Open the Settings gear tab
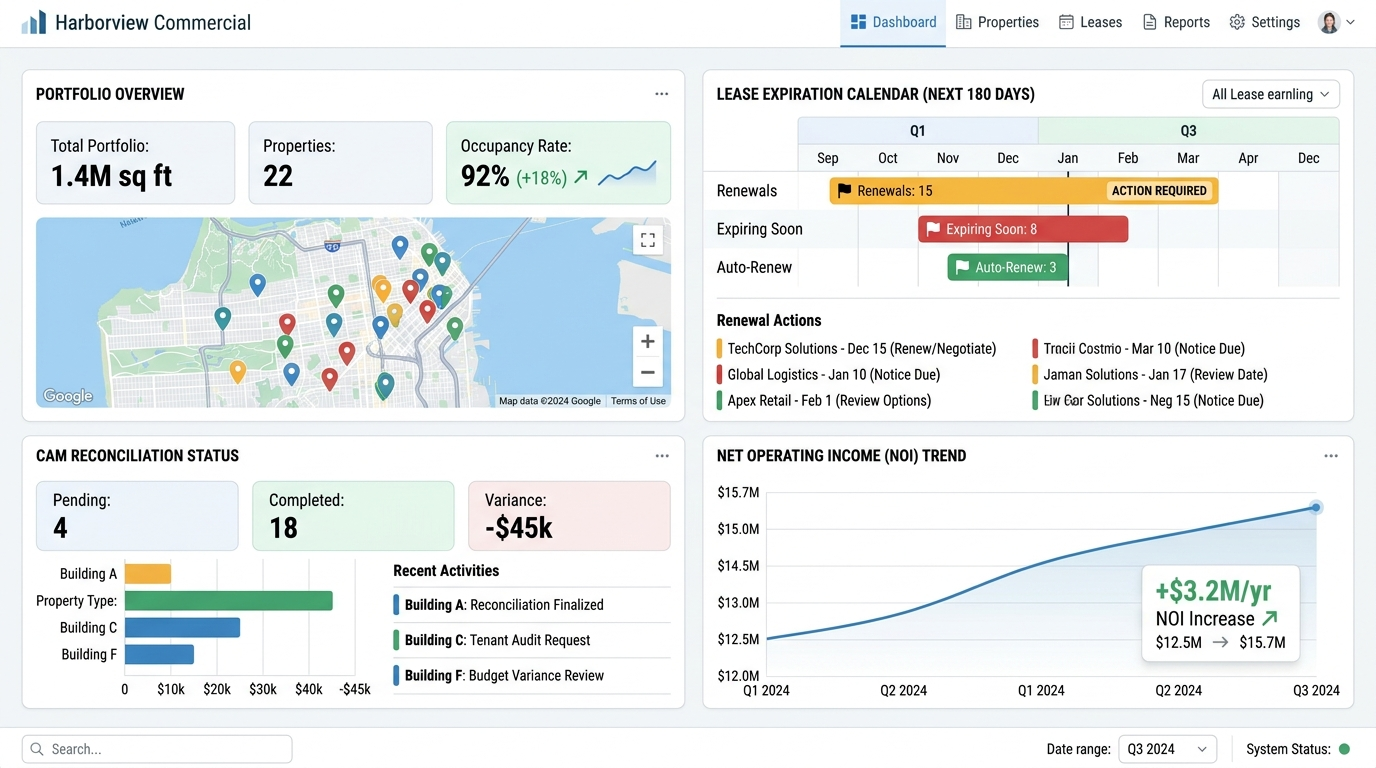Screen dimensions: 1376x768 click(x=1265, y=22)
